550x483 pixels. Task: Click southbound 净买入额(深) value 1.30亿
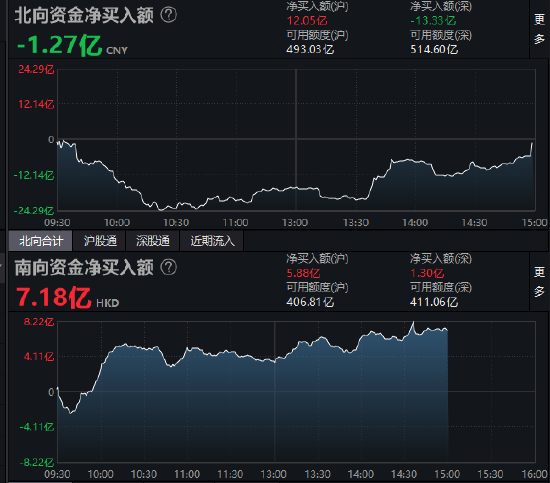pos(427,273)
